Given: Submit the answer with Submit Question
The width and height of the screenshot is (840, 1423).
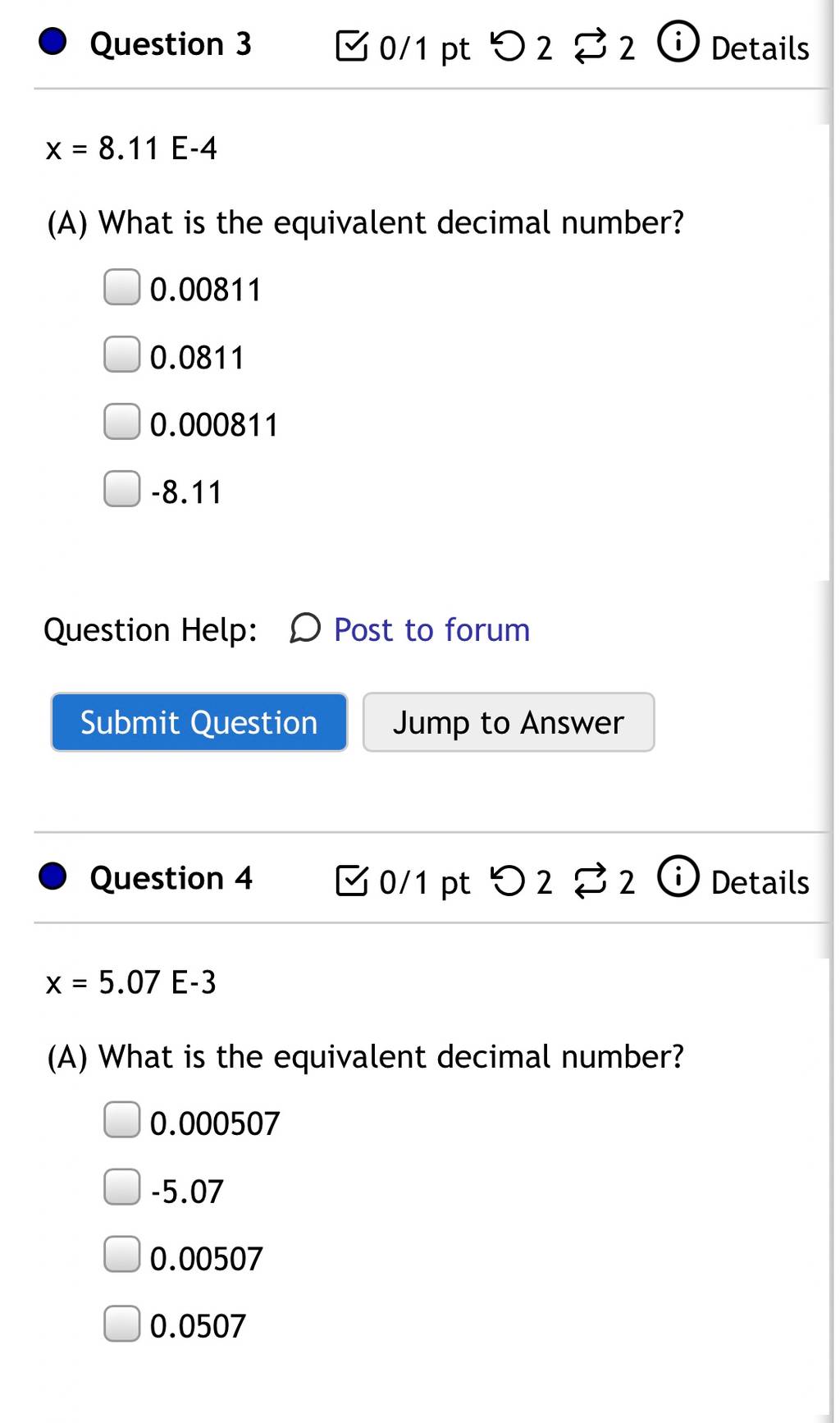Looking at the screenshot, I should (x=199, y=722).
